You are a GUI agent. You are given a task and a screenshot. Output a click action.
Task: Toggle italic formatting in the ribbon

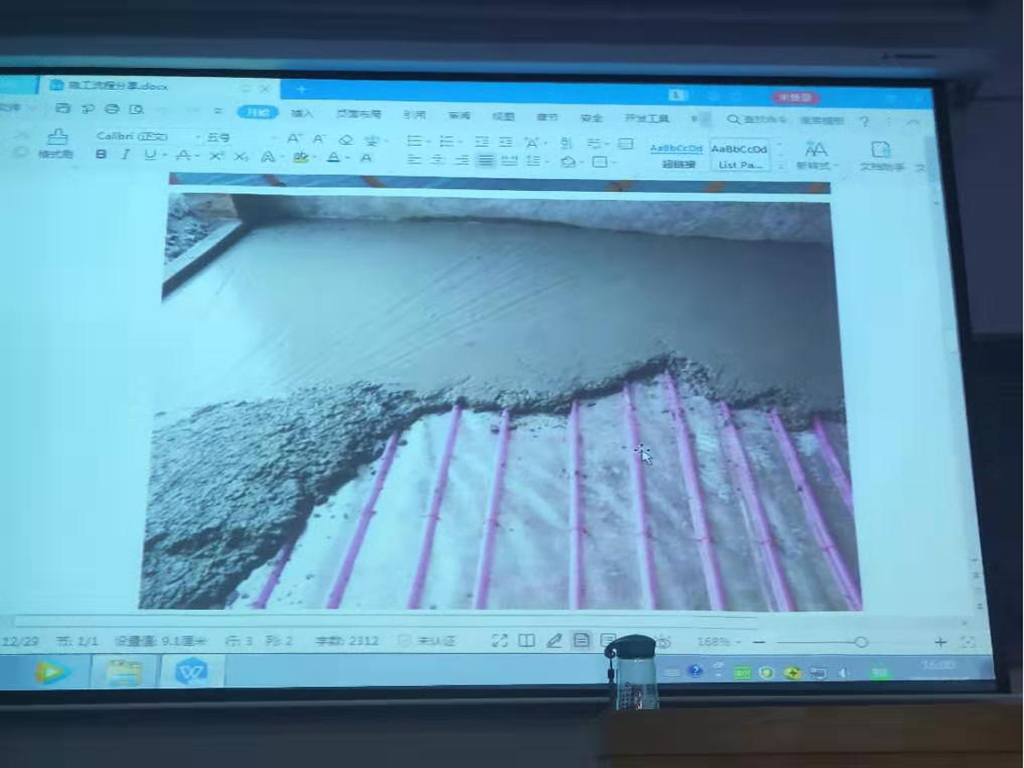pyautogui.click(x=126, y=155)
